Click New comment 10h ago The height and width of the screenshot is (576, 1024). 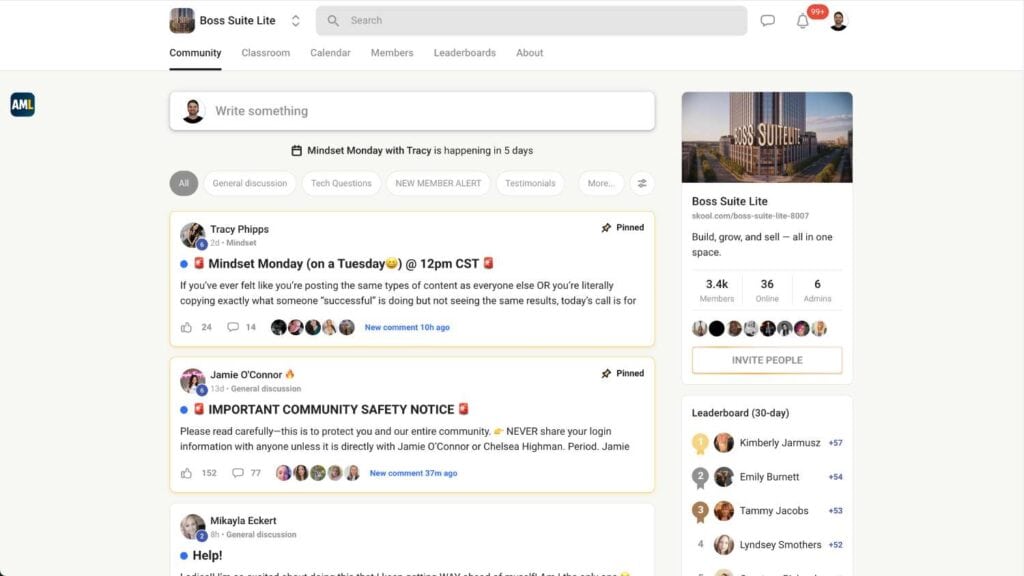(407, 327)
